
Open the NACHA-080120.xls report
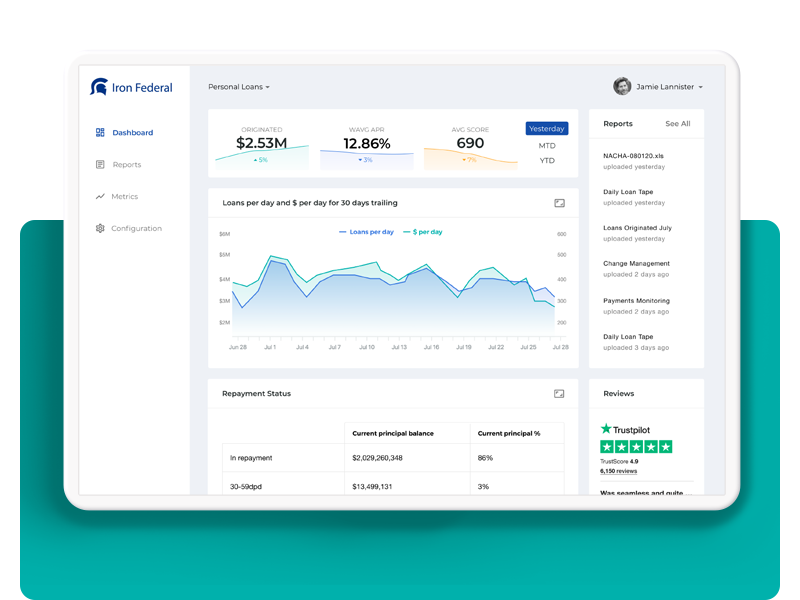click(x=633, y=156)
